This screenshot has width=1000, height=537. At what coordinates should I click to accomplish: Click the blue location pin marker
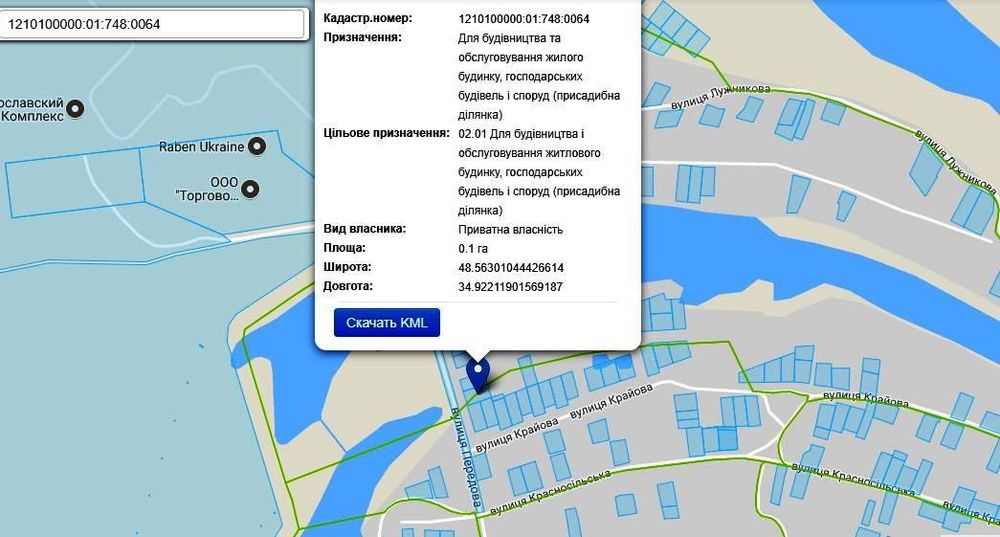(x=478, y=376)
